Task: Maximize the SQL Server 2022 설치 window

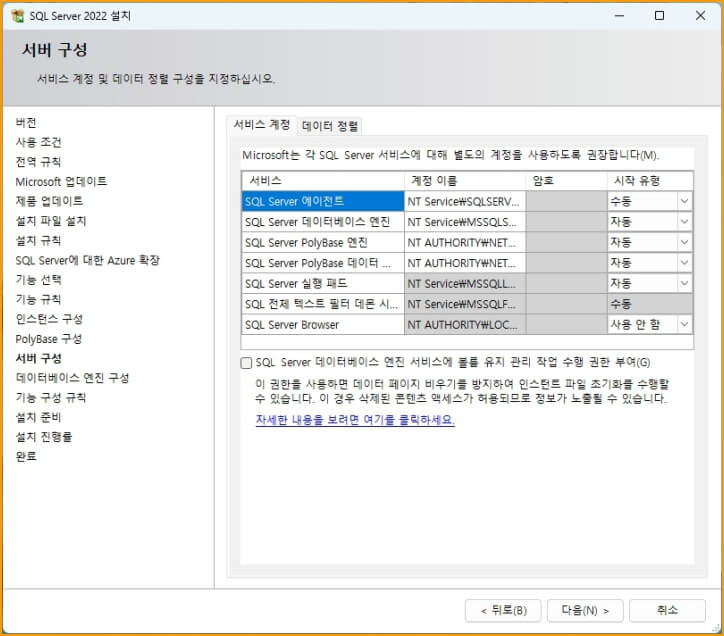Action: [x=659, y=16]
